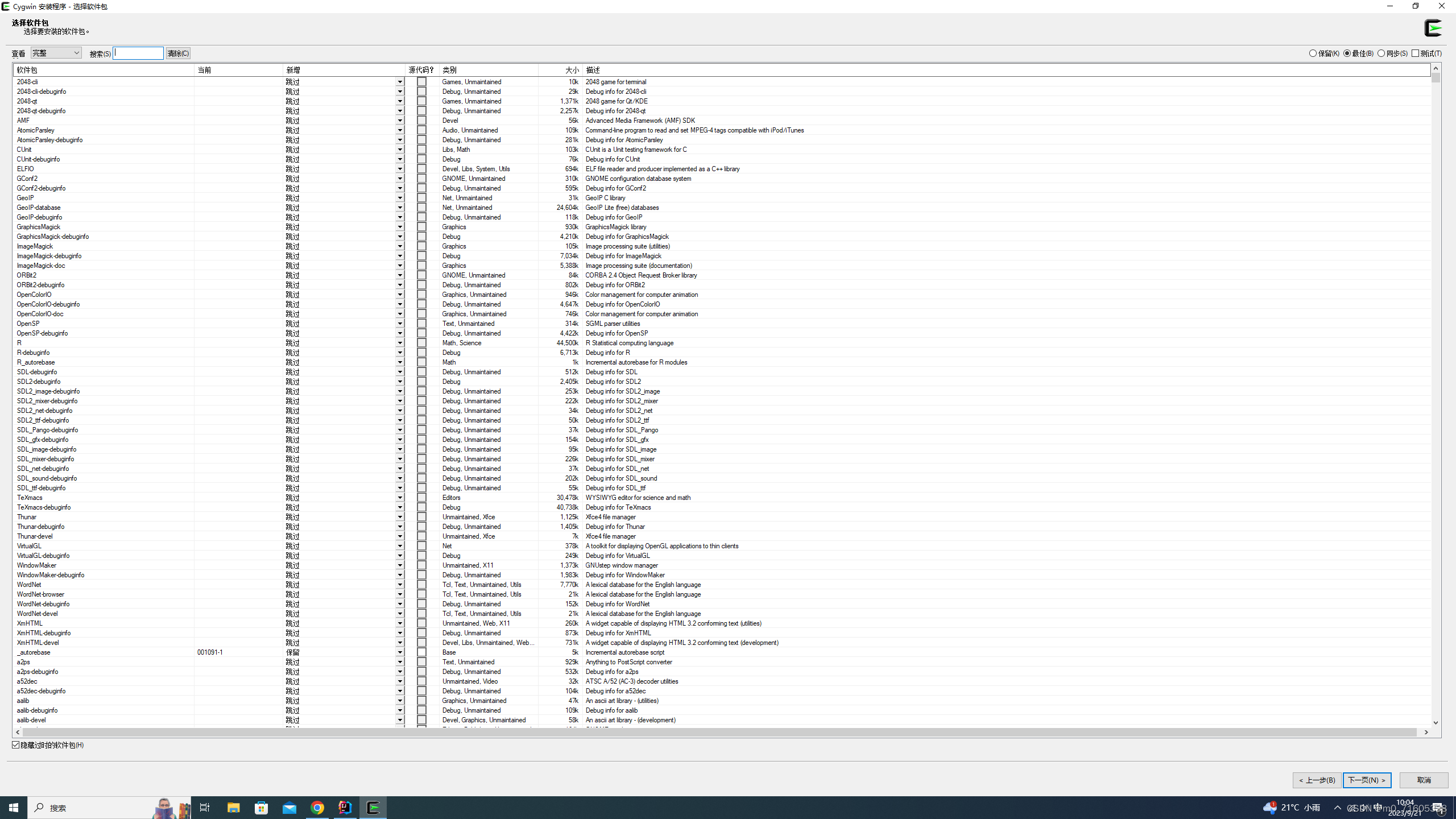Screen dimensions: 1456x819
Task: Sort by 大小 column header
Action: click(560, 70)
